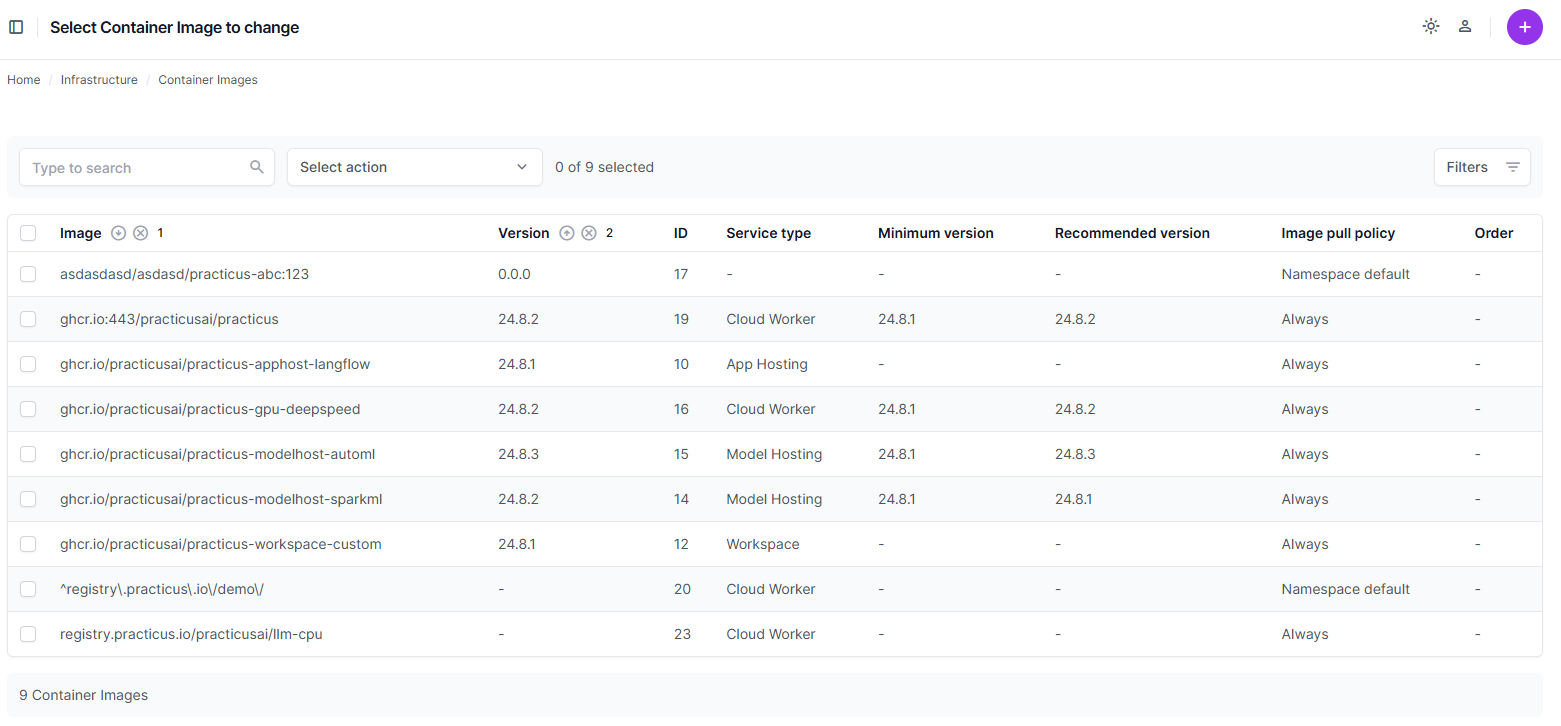Open the user account icon

1465,27
